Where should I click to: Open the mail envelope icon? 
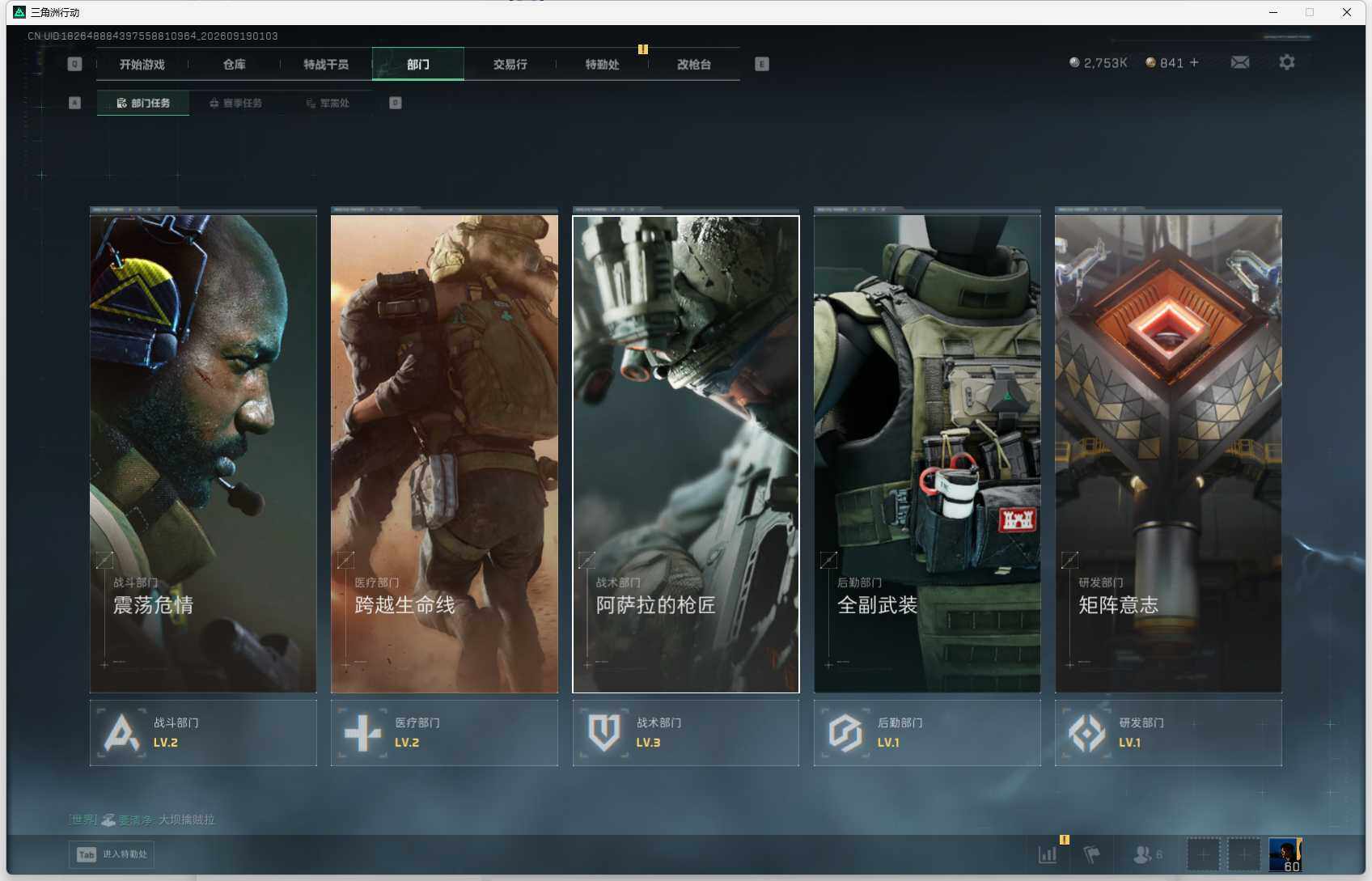pos(1240,62)
